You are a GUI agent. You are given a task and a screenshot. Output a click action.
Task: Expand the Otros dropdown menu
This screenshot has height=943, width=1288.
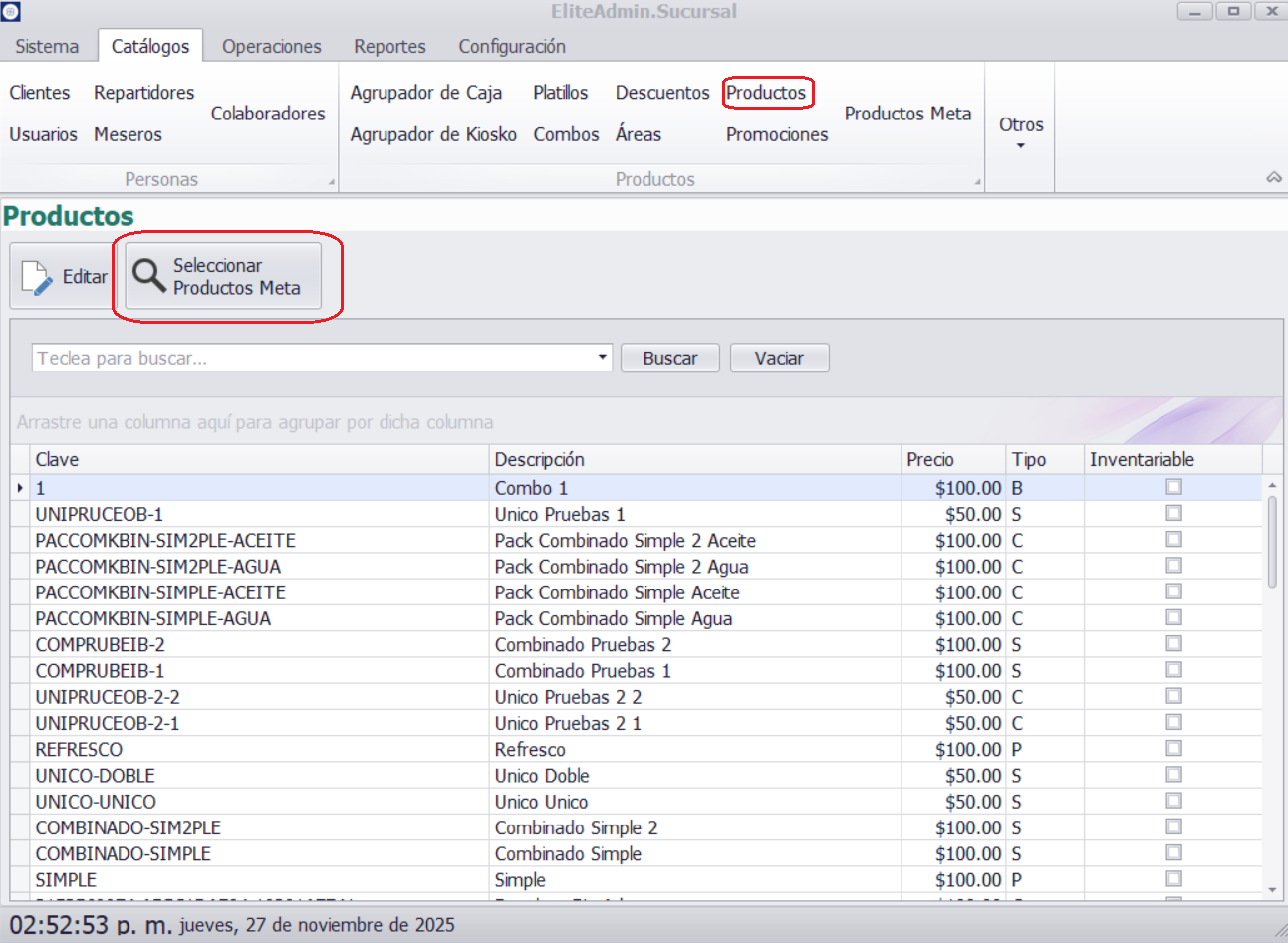[1020, 131]
